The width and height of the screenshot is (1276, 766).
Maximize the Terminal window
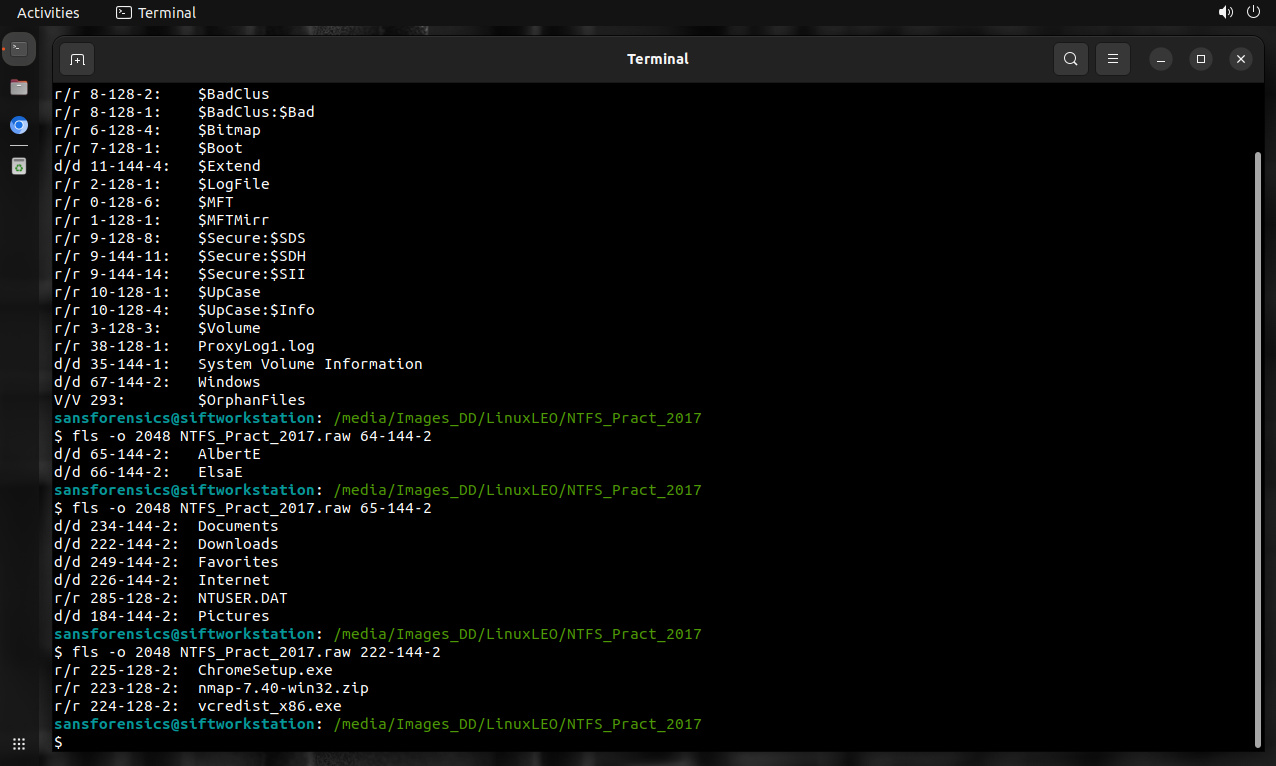[1201, 59]
